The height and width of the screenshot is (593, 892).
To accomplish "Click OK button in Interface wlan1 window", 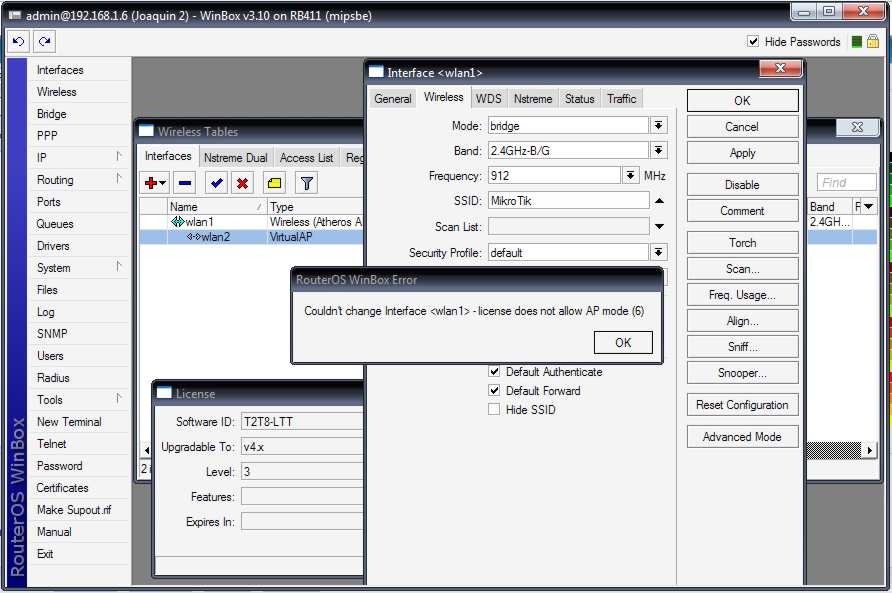I will coord(742,101).
